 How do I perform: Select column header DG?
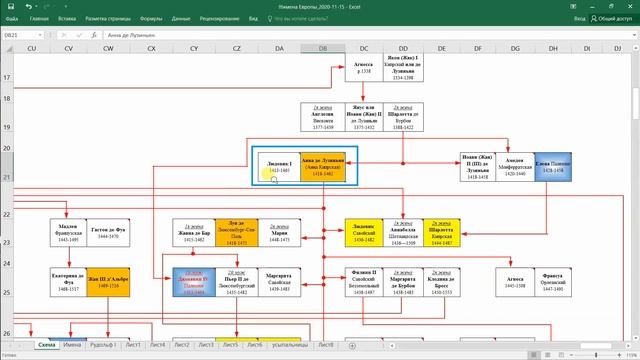click(x=515, y=49)
